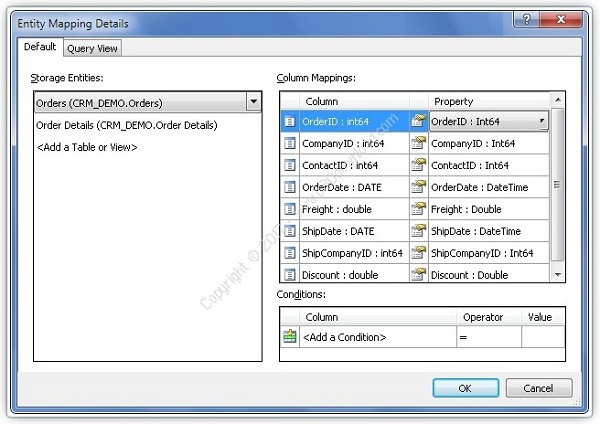Click the Column Mappings scrollbar thumb
600x424 pixels.
click(x=558, y=185)
